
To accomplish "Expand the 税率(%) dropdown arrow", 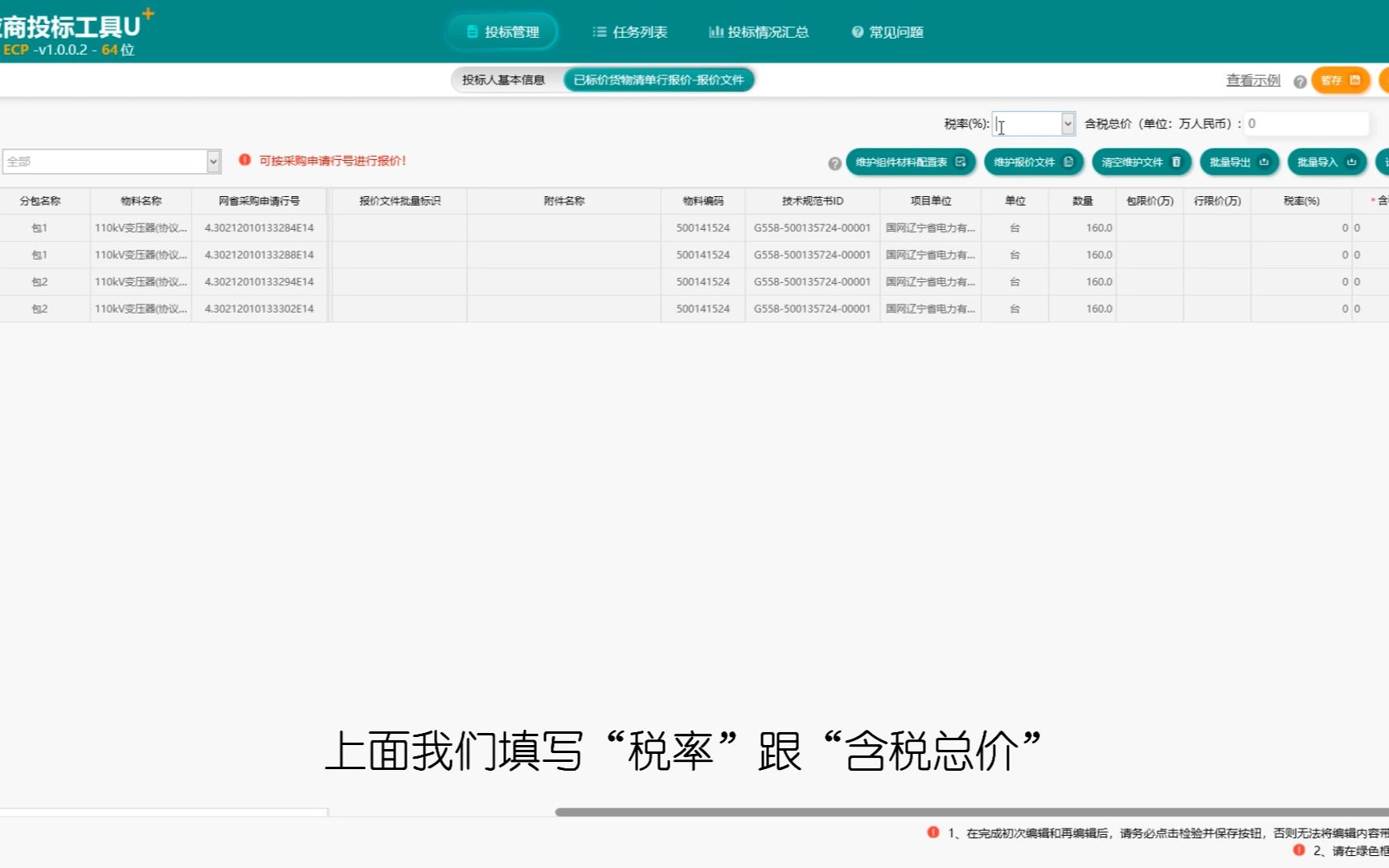I will 1067,124.
